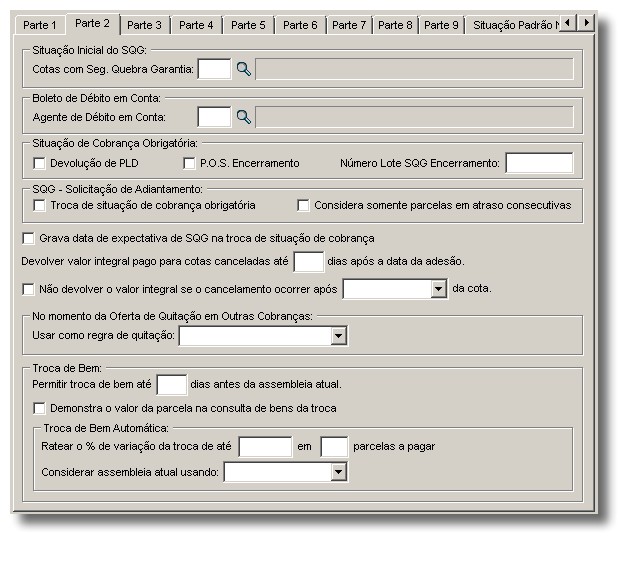The image size is (618, 564).
Task: Open the Situação Padrão tab
Action: (514, 25)
